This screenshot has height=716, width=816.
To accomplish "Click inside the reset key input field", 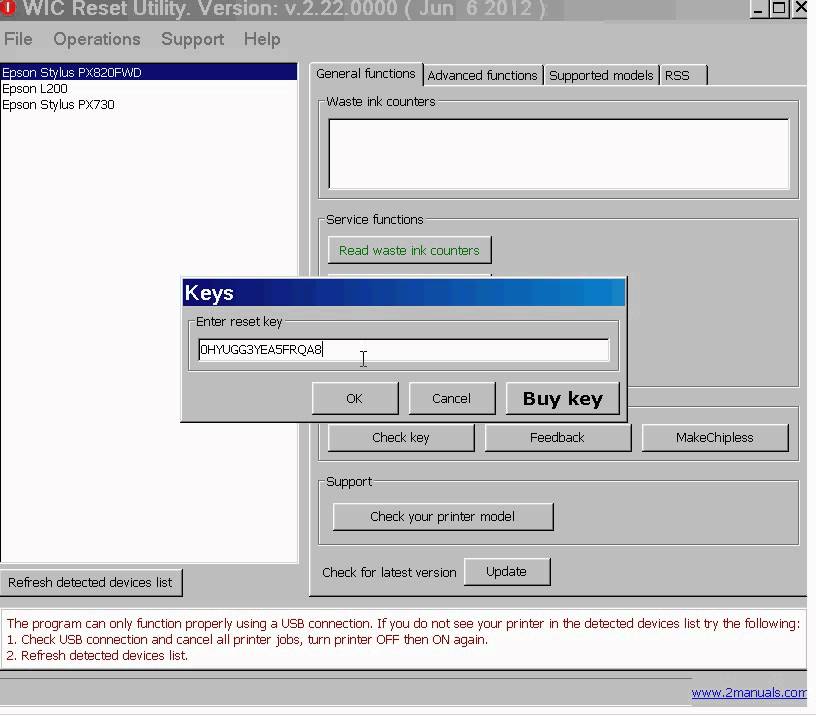I will pos(403,350).
